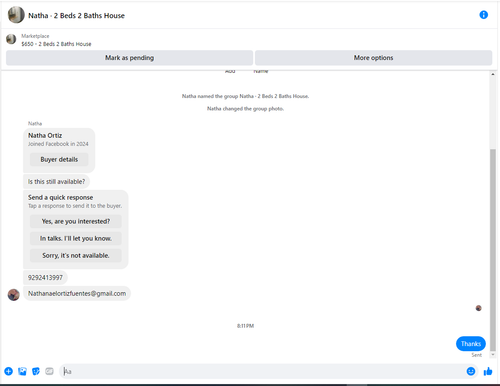View Buyer details
500x386 pixels.
pyautogui.click(x=59, y=159)
